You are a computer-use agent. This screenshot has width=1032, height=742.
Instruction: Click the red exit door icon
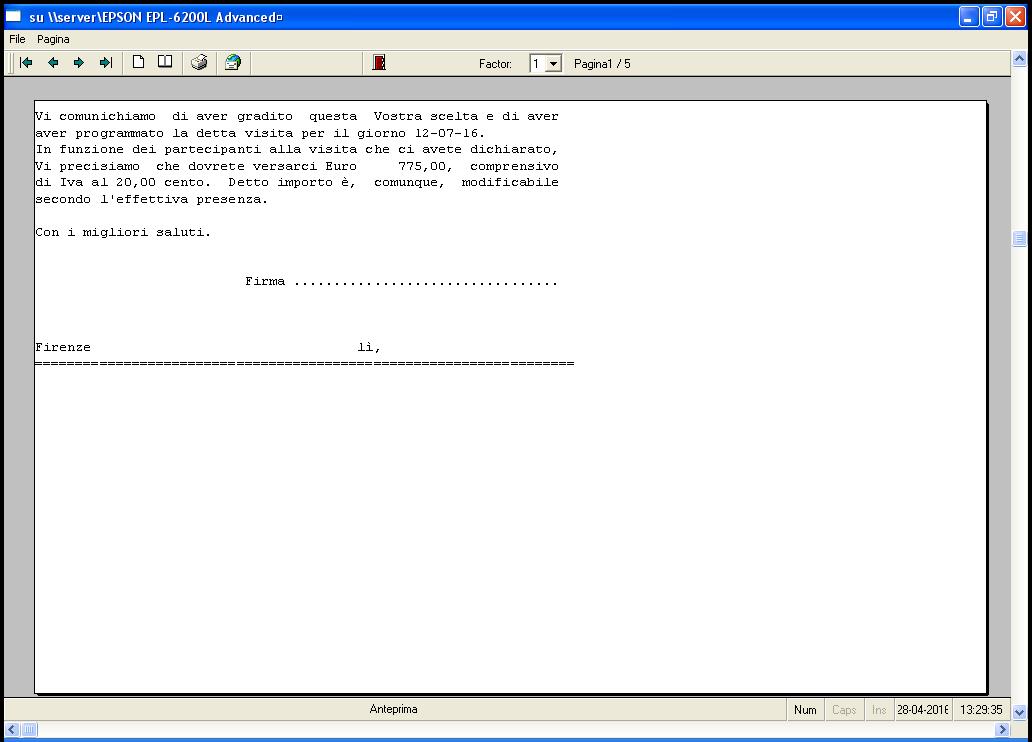pos(379,63)
